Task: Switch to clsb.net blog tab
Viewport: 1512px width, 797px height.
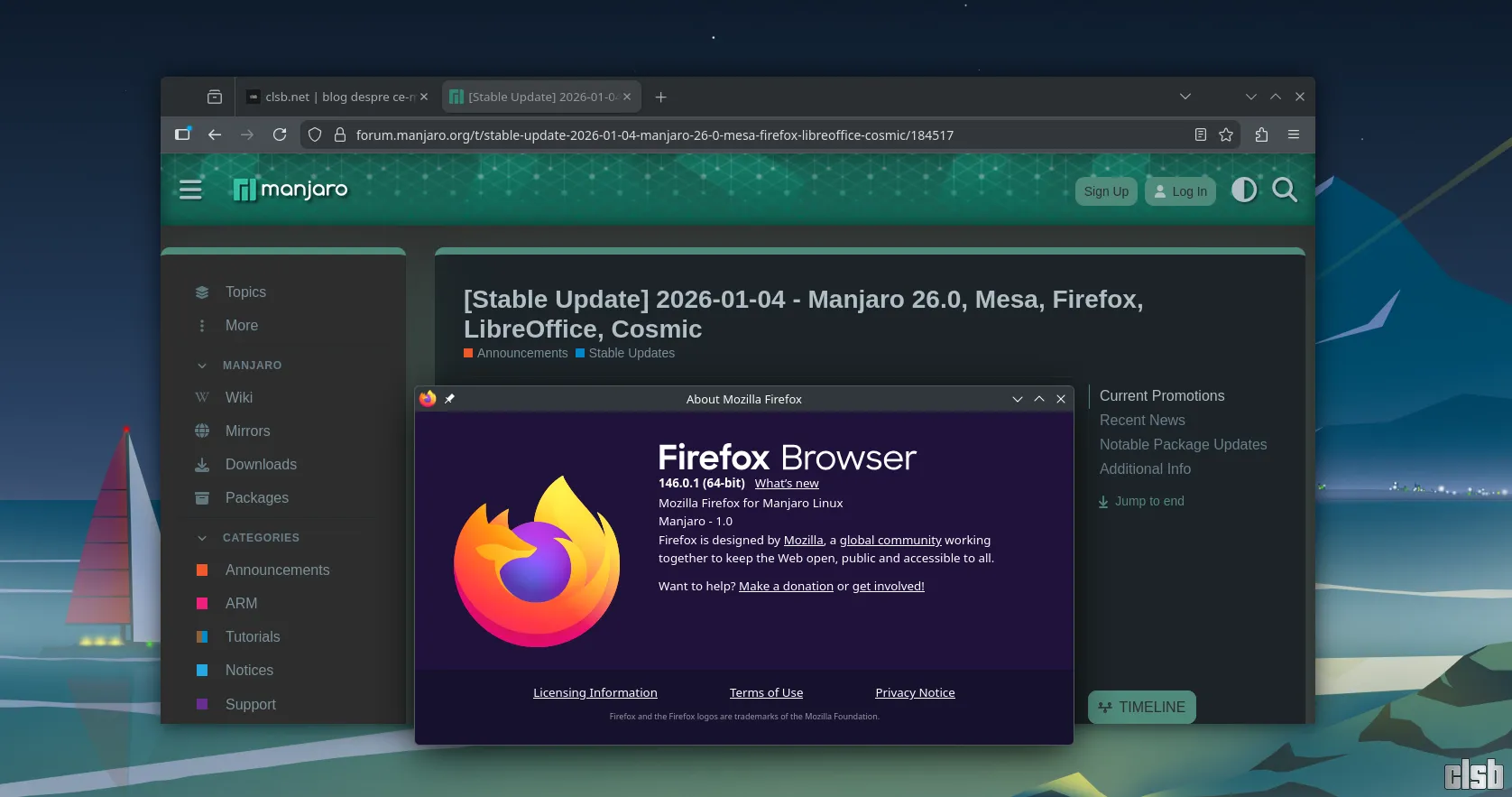Action: point(336,97)
